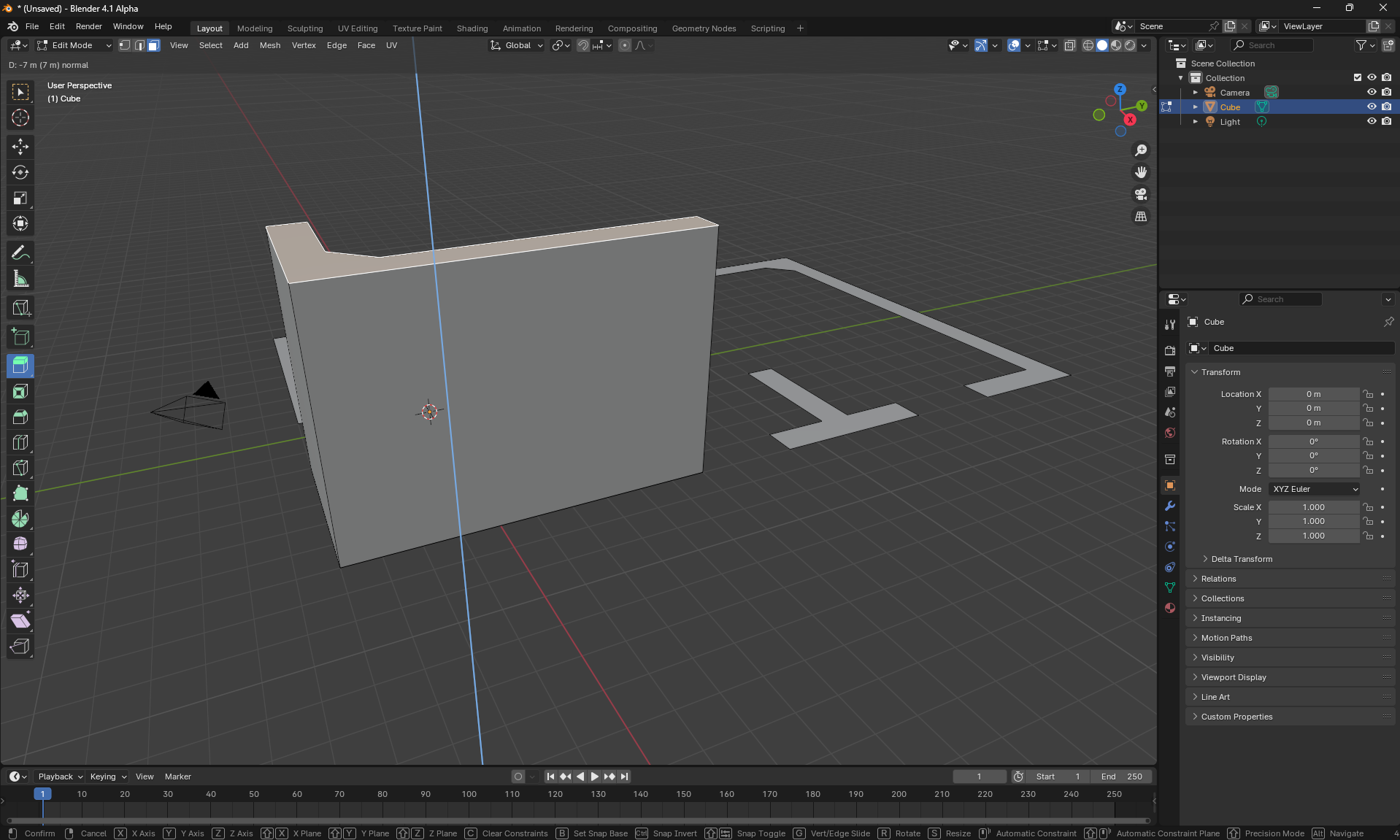Image resolution: width=1400 pixels, height=840 pixels.
Task: Select the 3D Cursor tool
Action: [x=20, y=117]
